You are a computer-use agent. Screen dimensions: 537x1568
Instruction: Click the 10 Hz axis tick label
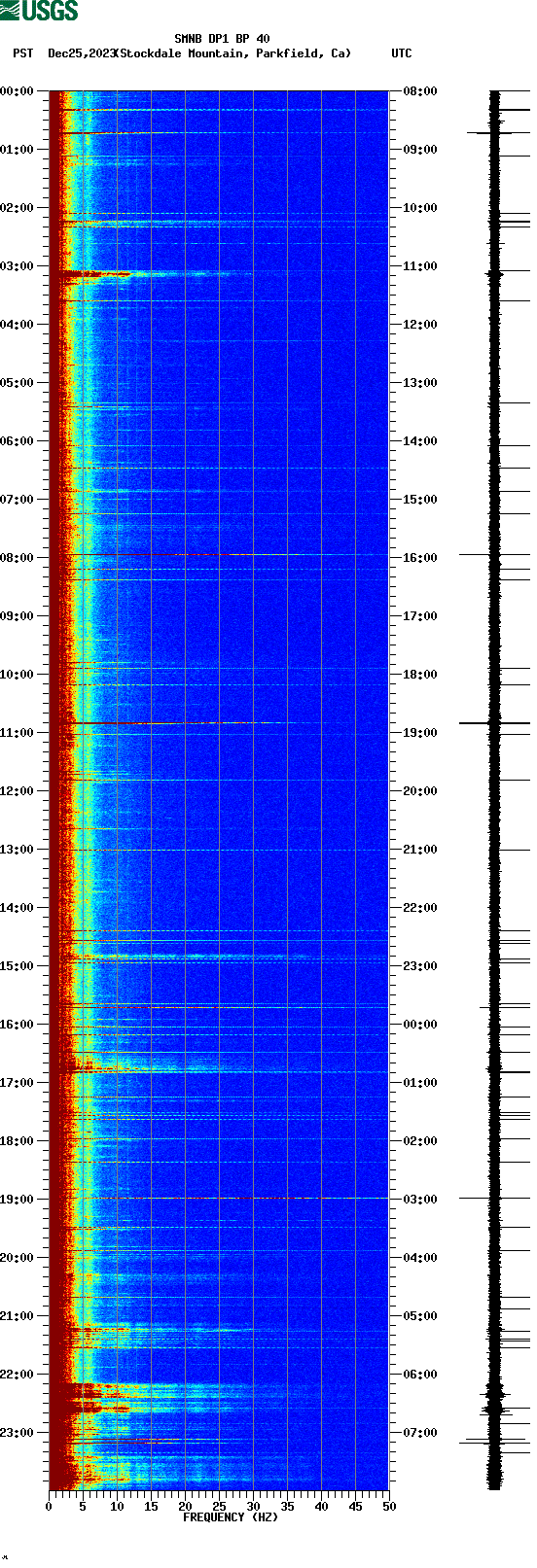[x=117, y=1507]
